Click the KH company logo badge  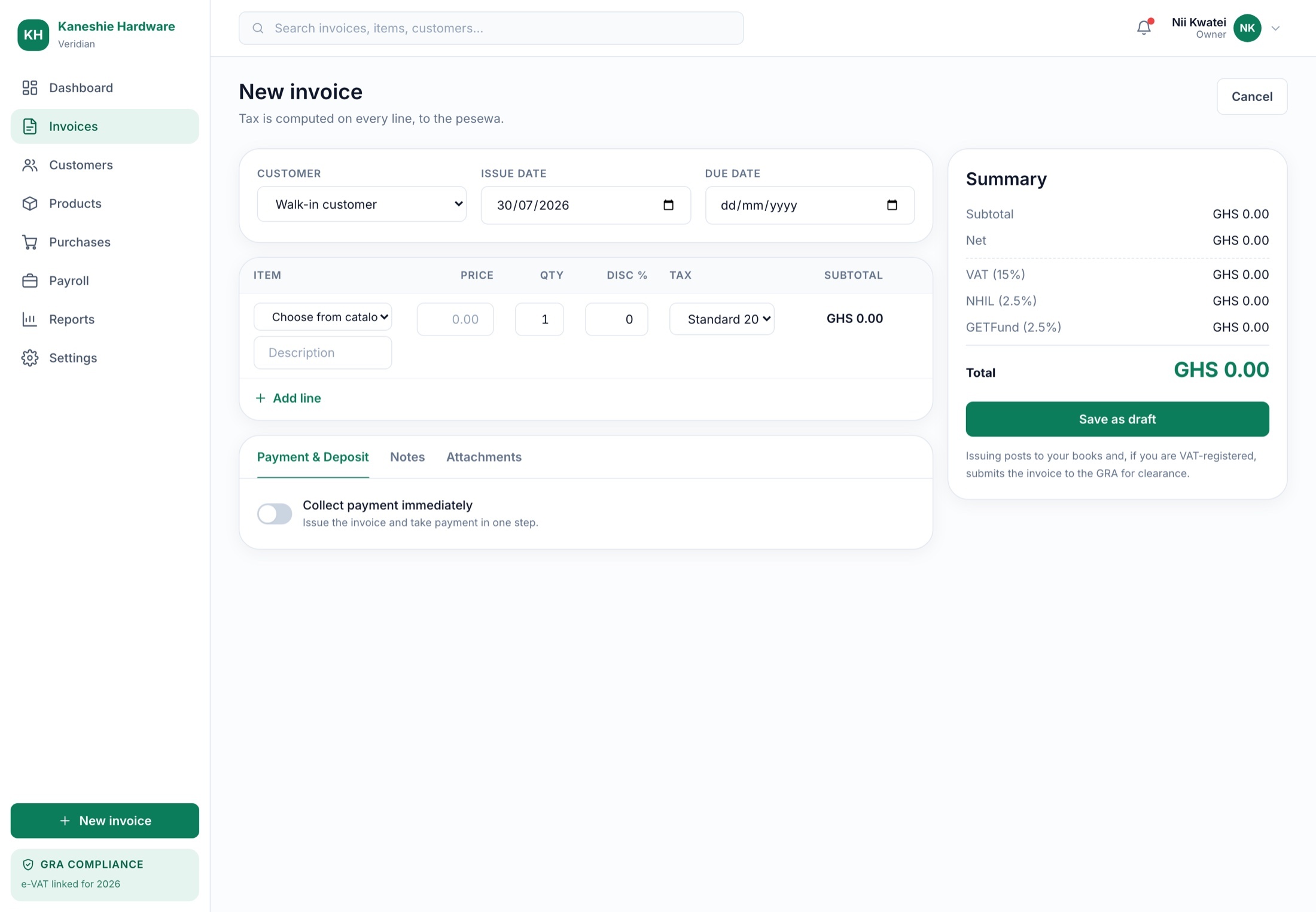33,35
